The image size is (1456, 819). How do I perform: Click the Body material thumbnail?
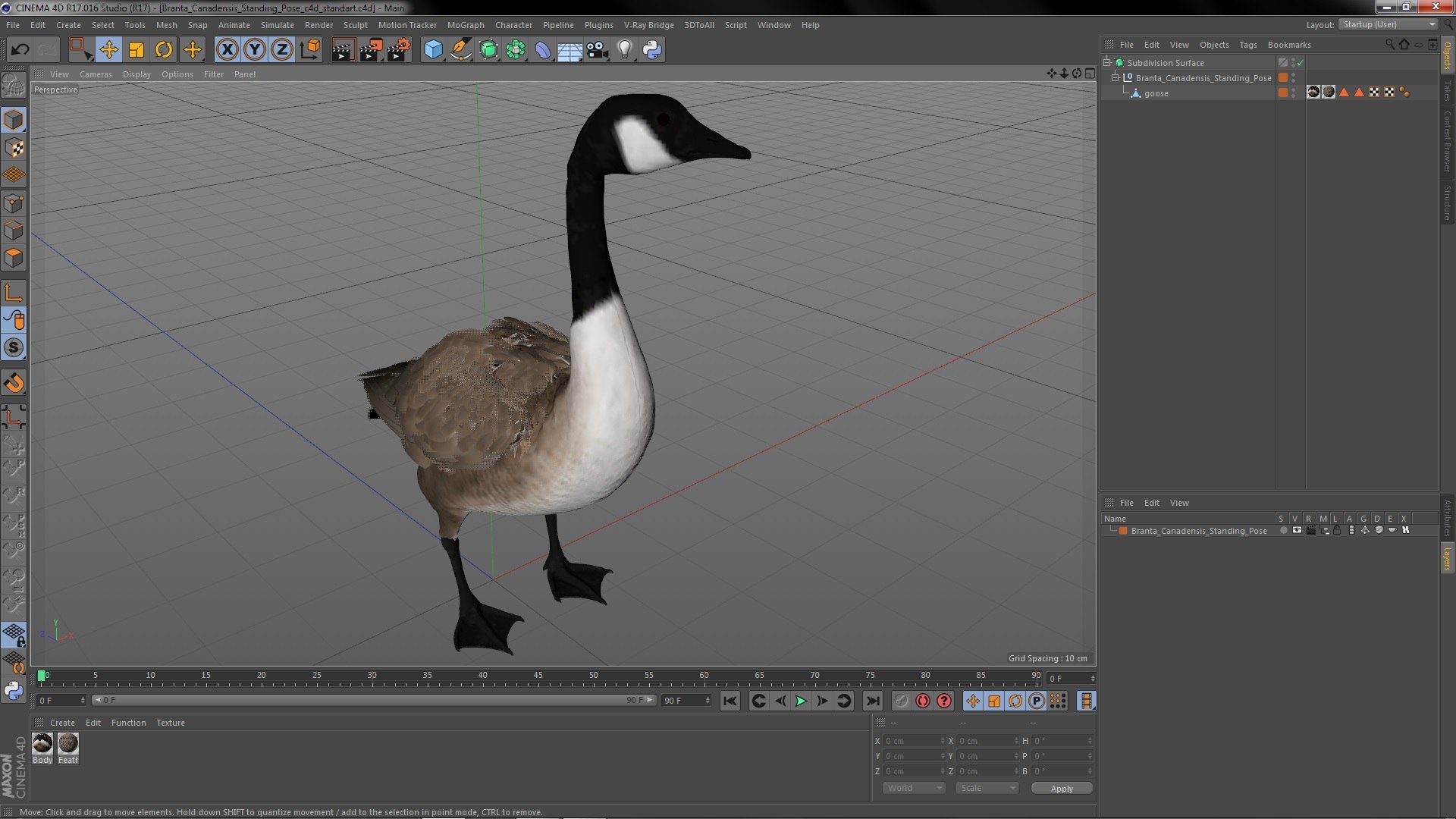click(42, 744)
